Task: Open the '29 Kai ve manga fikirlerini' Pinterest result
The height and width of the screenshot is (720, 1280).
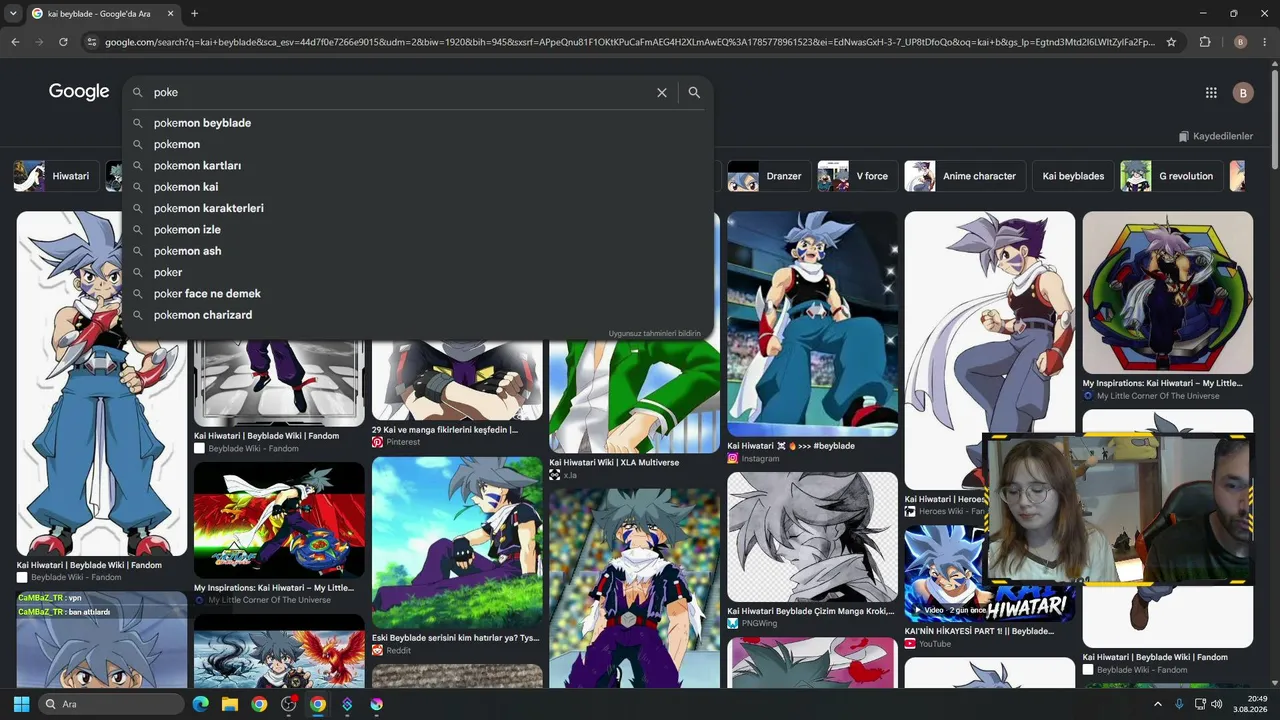Action: point(445,430)
